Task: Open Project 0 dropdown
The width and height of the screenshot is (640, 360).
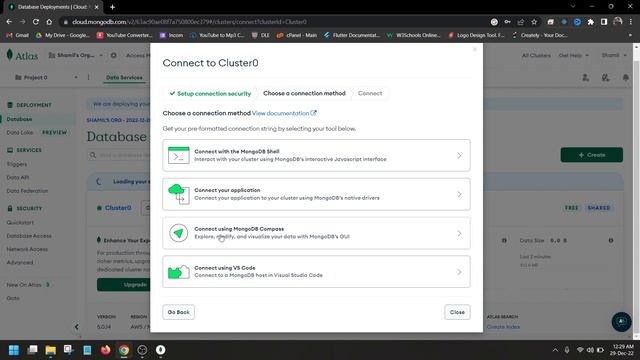Action: [x=46, y=78]
